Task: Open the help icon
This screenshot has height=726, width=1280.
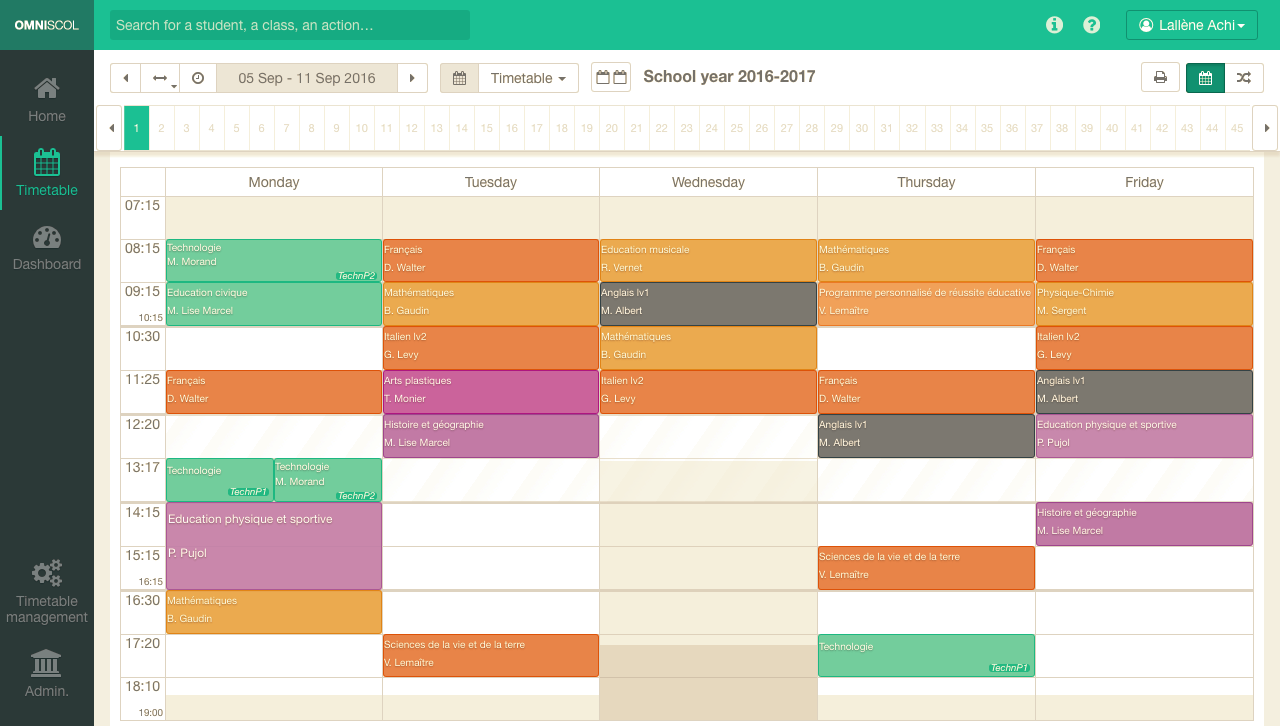Action: tap(1091, 25)
